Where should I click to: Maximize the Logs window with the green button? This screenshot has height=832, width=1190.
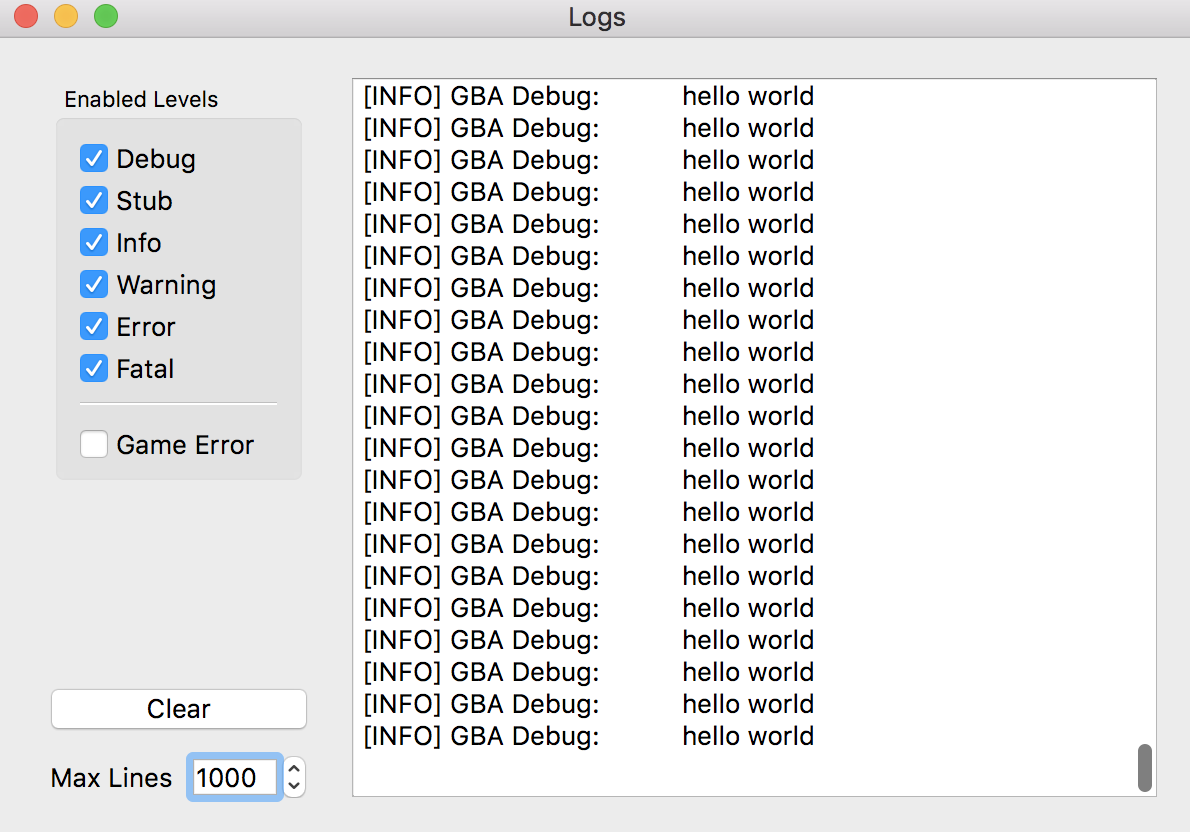point(106,16)
